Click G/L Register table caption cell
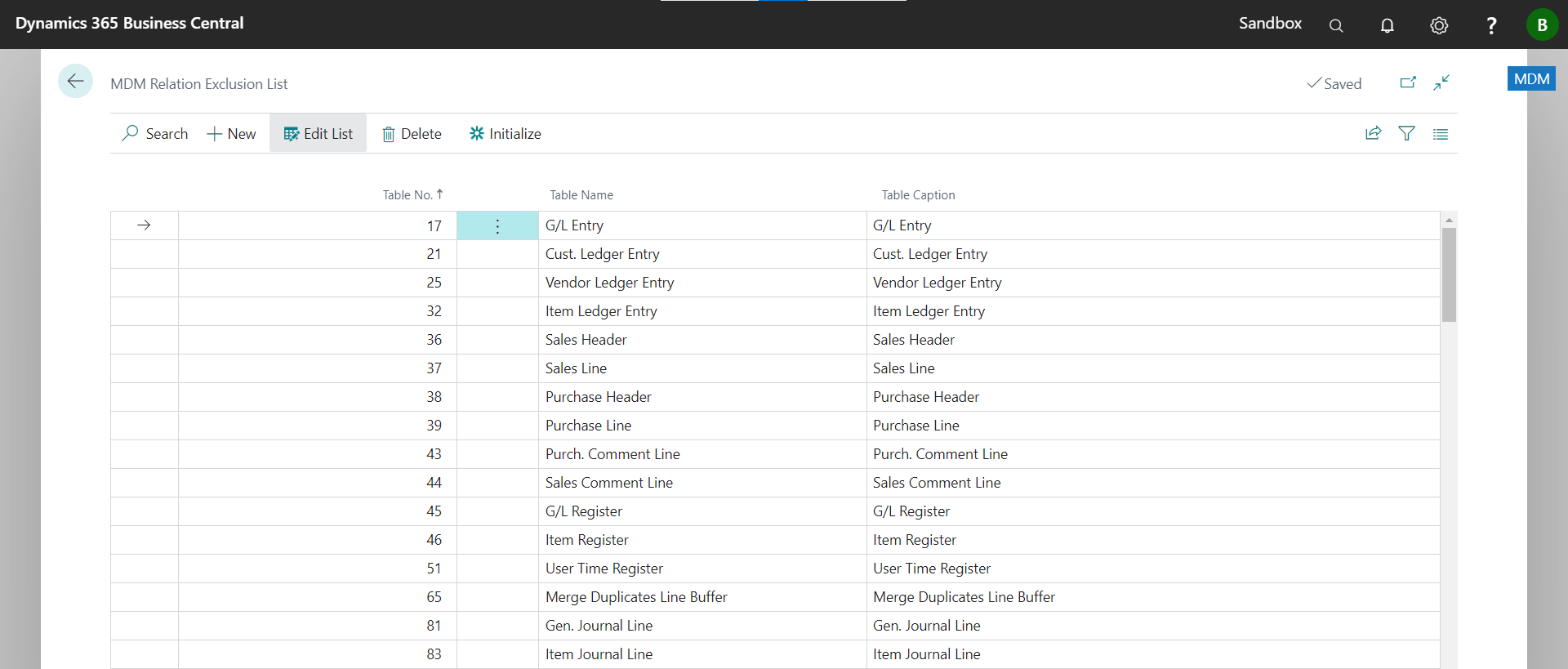The height and width of the screenshot is (669, 1568). pyautogui.click(x=1153, y=511)
